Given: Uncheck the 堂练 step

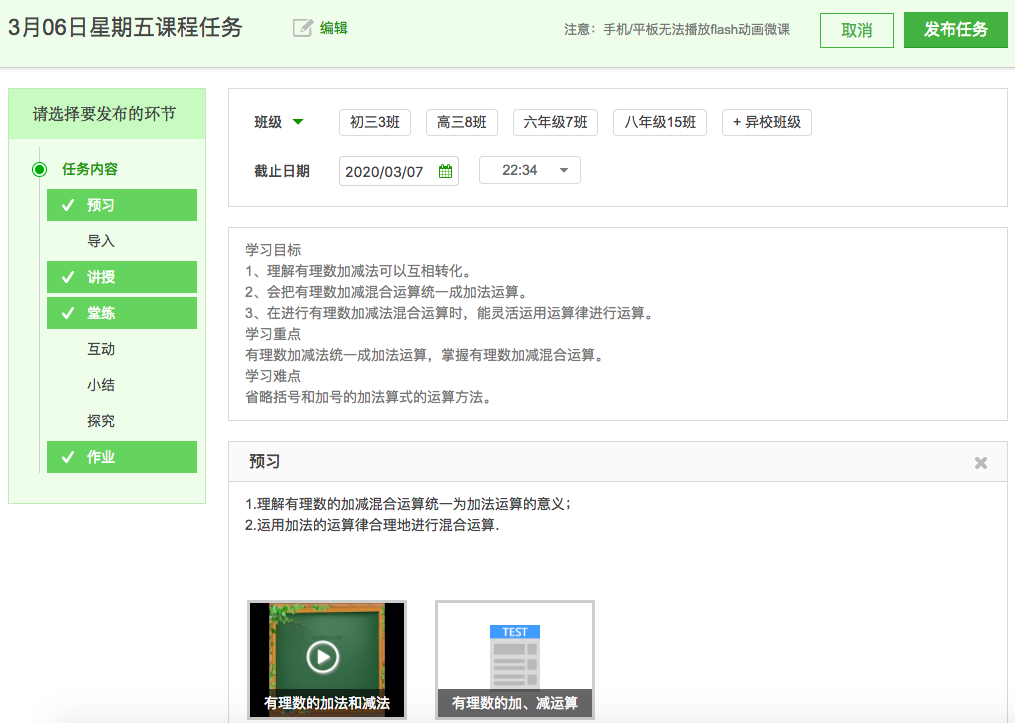Looking at the screenshot, I should (122, 313).
